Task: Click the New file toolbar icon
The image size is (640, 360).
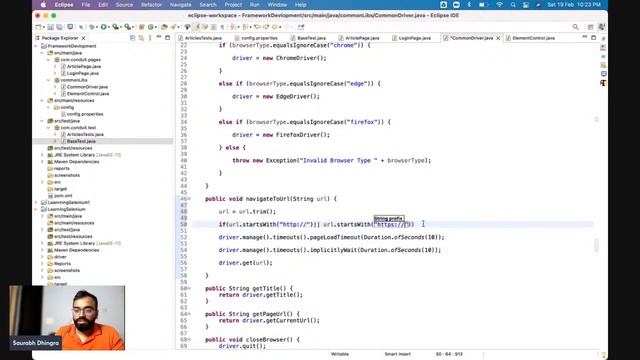Action: pos(38,27)
